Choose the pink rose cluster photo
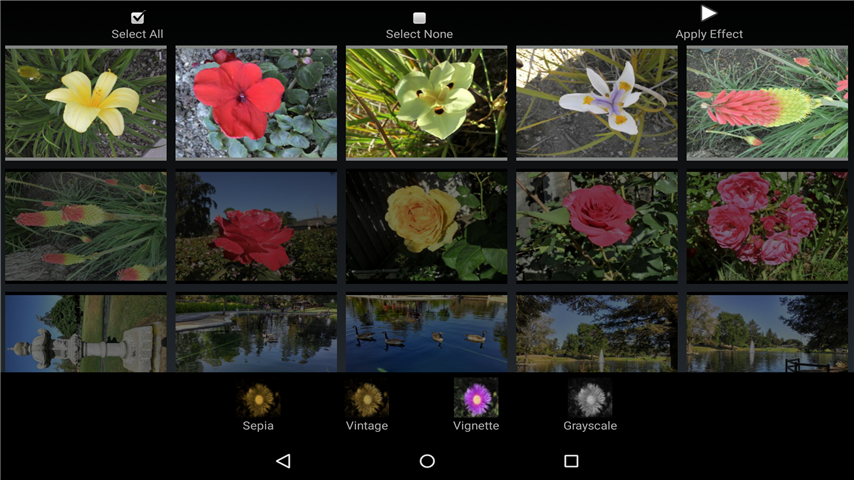Viewport: 854px width, 480px height. click(767, 227)
